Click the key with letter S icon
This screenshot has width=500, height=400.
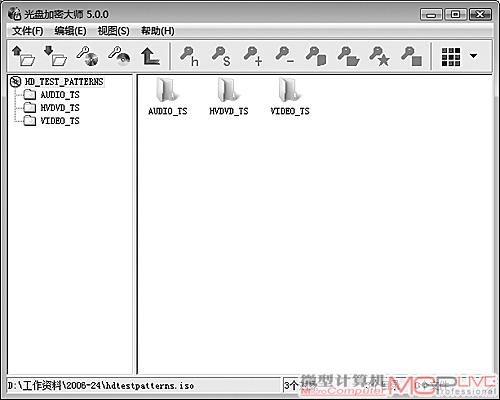[221, 56]
